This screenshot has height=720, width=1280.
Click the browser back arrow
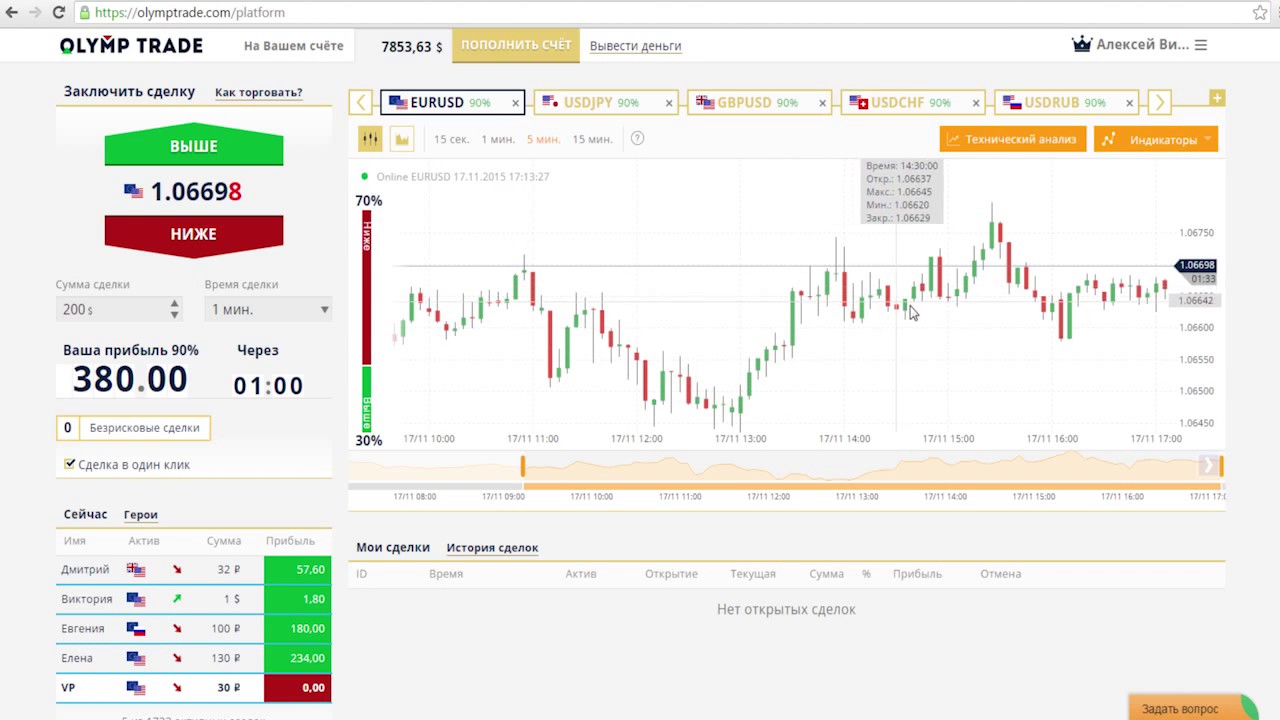(x=11, y=13)
